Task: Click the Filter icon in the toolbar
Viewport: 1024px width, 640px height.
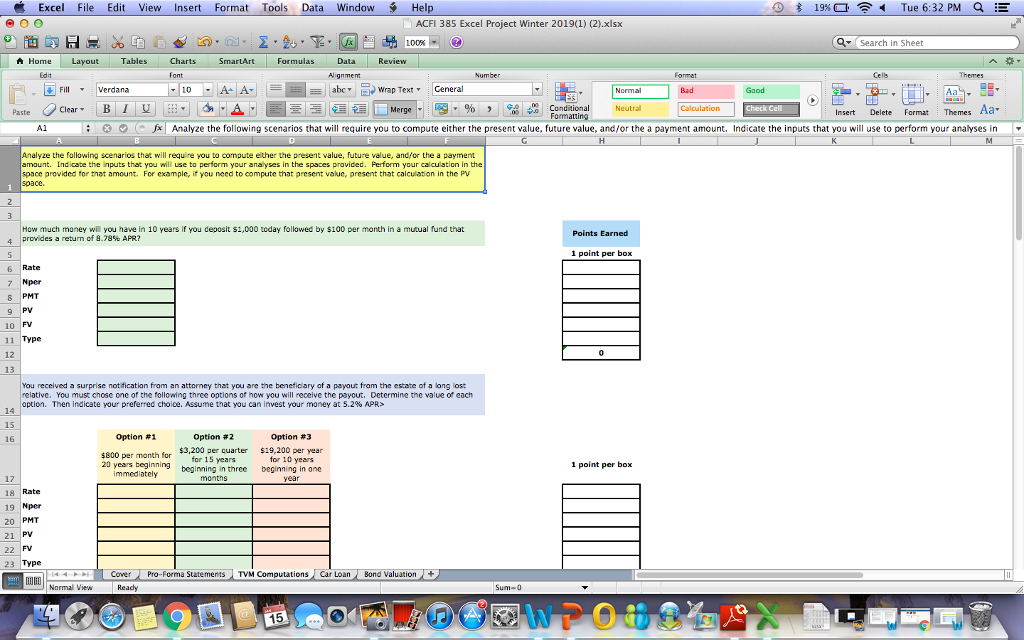Action: (x=318, y=41)
